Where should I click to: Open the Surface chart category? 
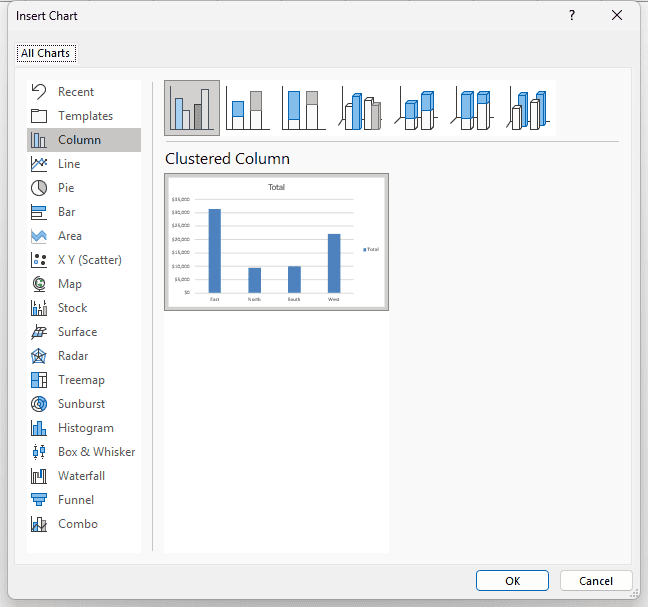click(84, 332)
